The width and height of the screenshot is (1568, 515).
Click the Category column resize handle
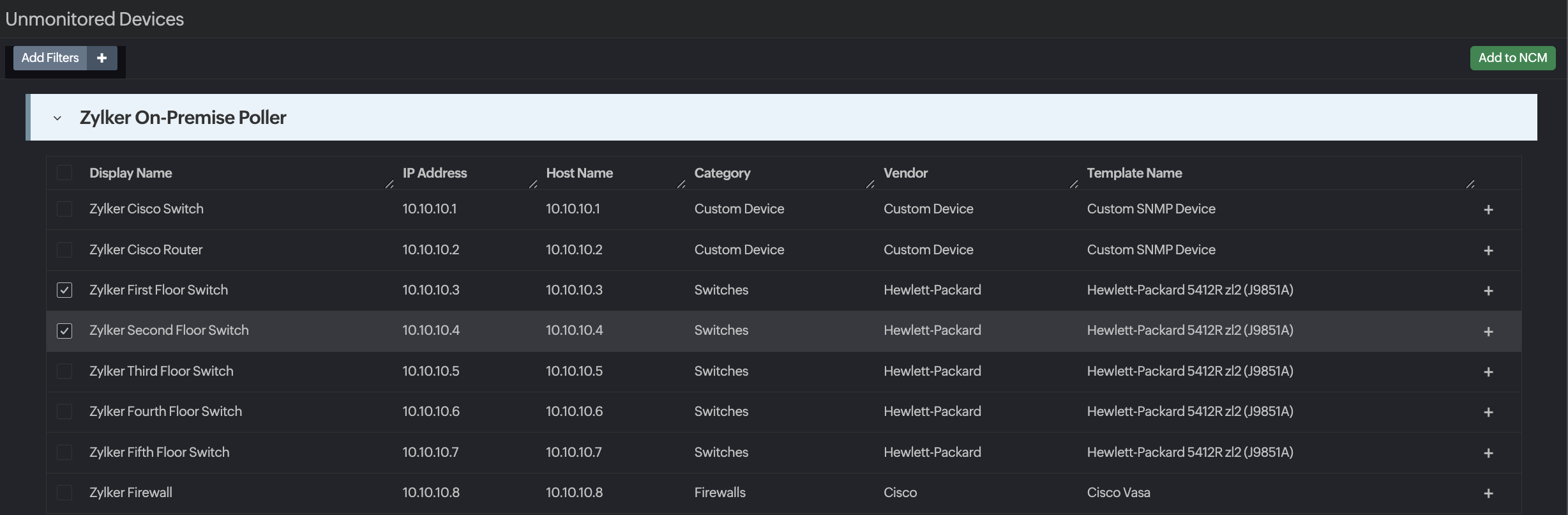[870, 184]
